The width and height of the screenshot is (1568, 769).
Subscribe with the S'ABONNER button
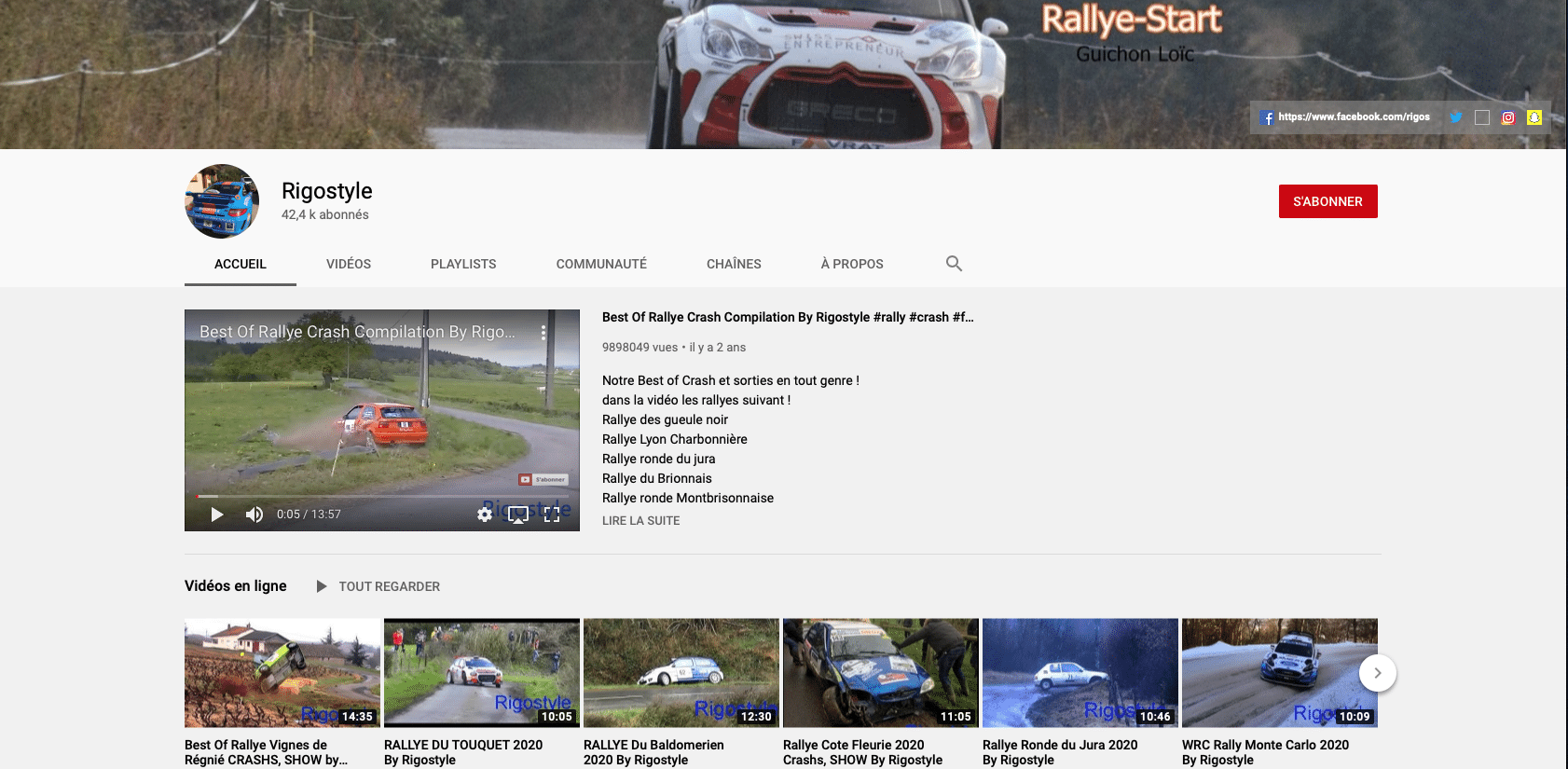1327,201
